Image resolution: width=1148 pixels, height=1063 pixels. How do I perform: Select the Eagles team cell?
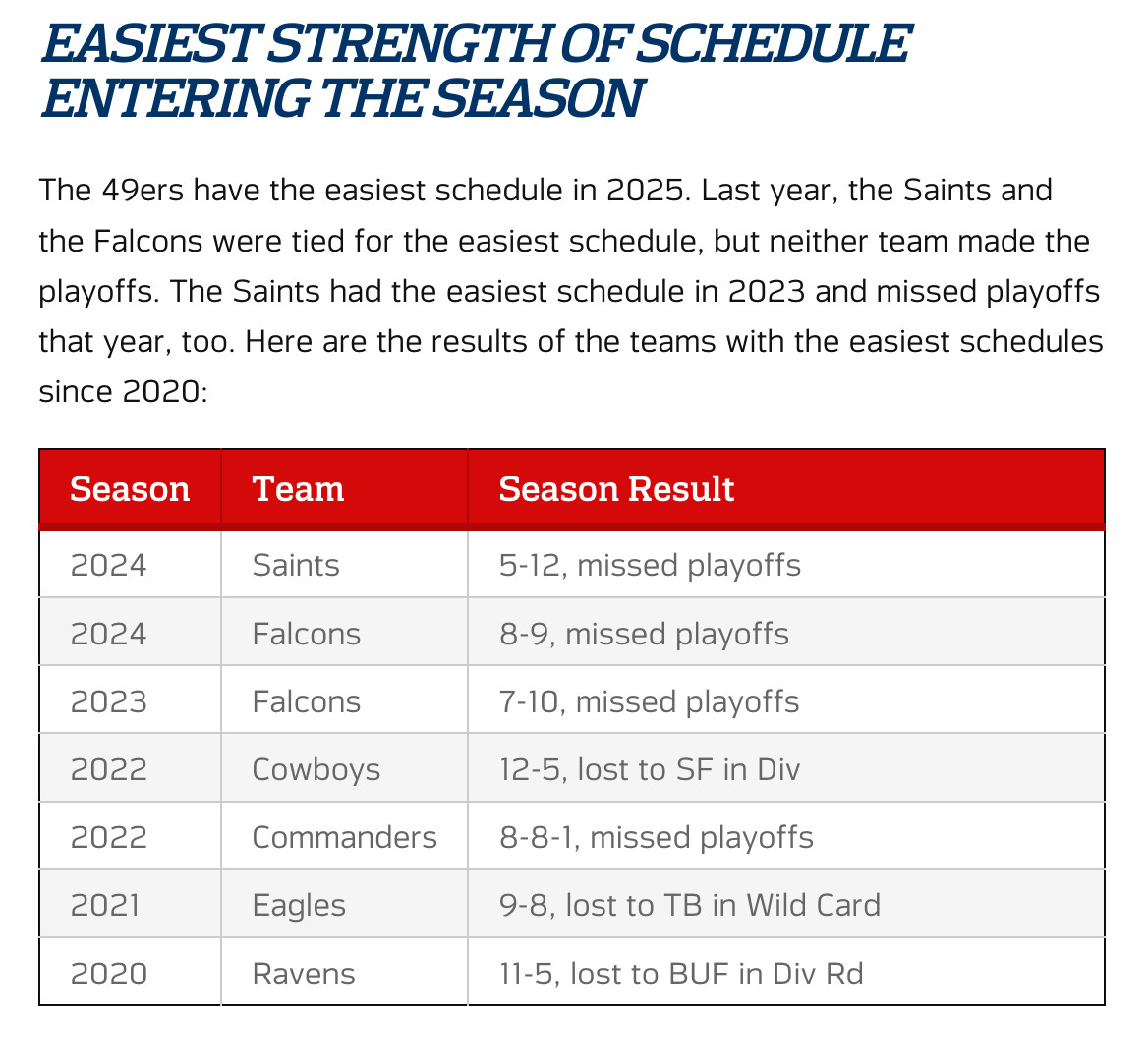(299, 905)
